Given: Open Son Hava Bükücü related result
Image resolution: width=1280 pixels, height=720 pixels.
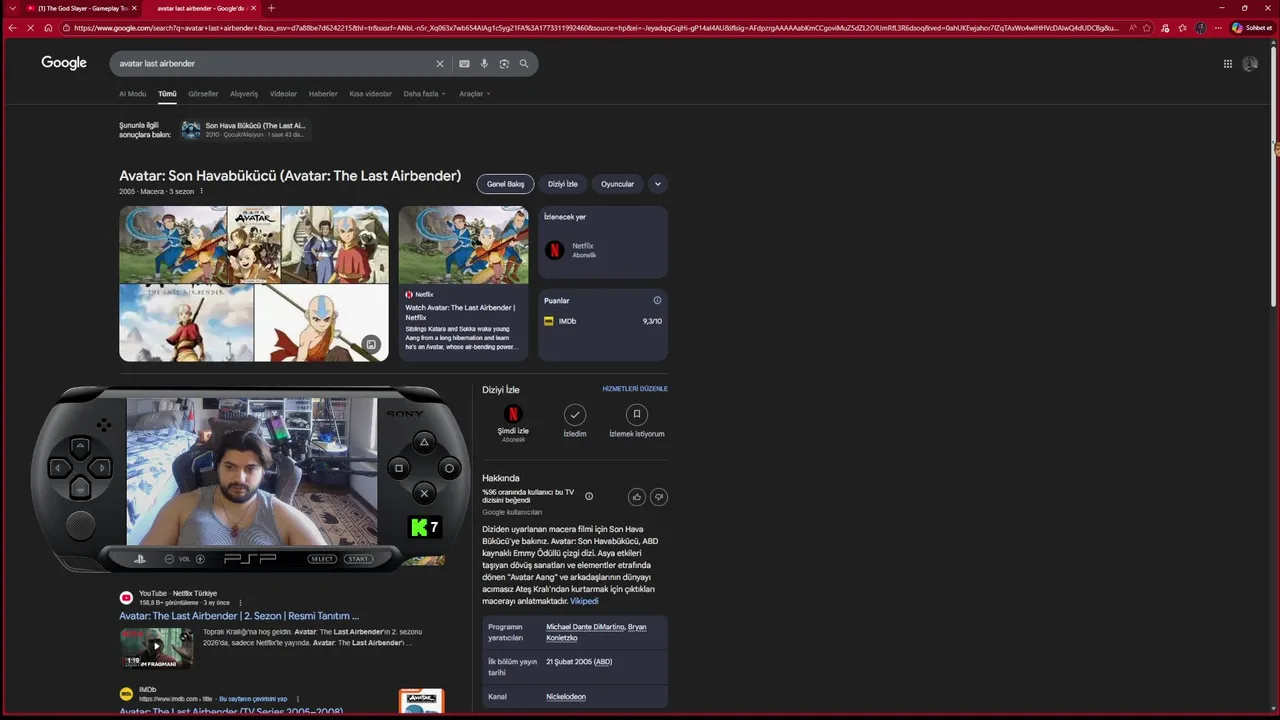Looking at the screenshot, I should [245, 130].
